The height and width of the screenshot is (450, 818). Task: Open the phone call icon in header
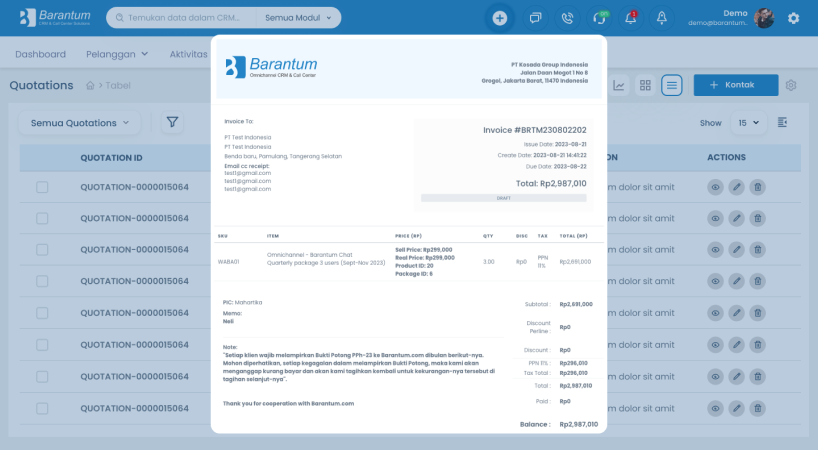point(567,18)
